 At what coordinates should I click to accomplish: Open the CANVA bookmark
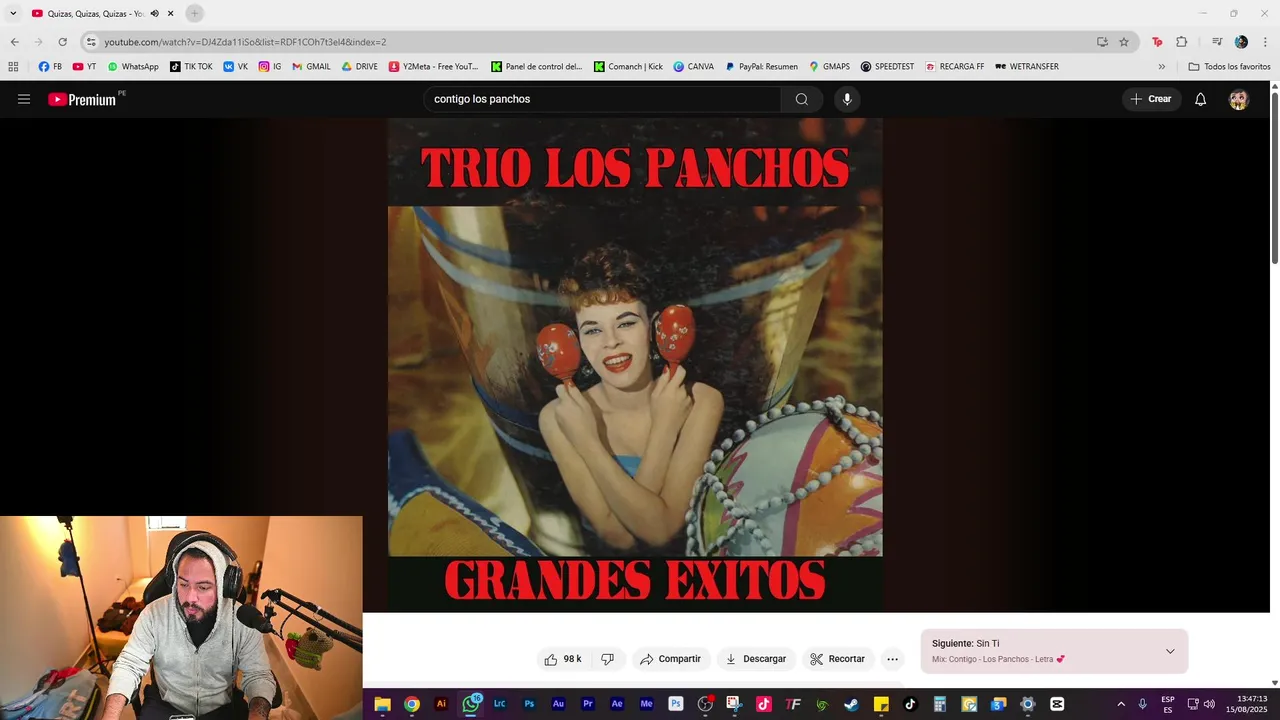(x=694, y=67)
